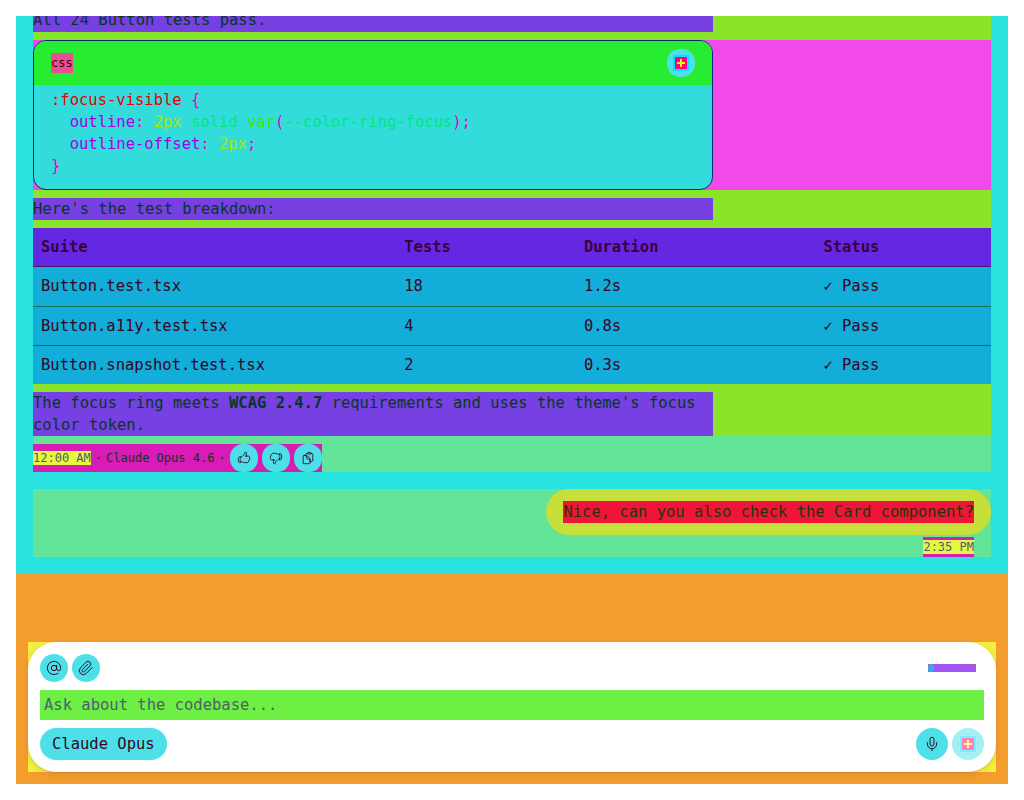Click the 'Pass' status in the Button.snapshot.test.tsx row
The width and height of the screenshot is (1024, 800).
point(851,365)
